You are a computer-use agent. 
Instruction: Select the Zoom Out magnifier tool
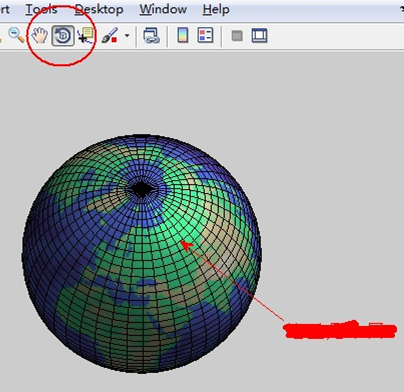pyautogui.click(x=16, y=35)
